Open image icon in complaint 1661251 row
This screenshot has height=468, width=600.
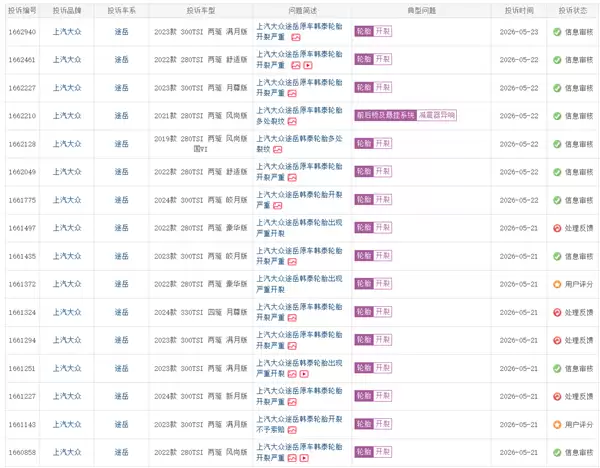tap(292, 374)
